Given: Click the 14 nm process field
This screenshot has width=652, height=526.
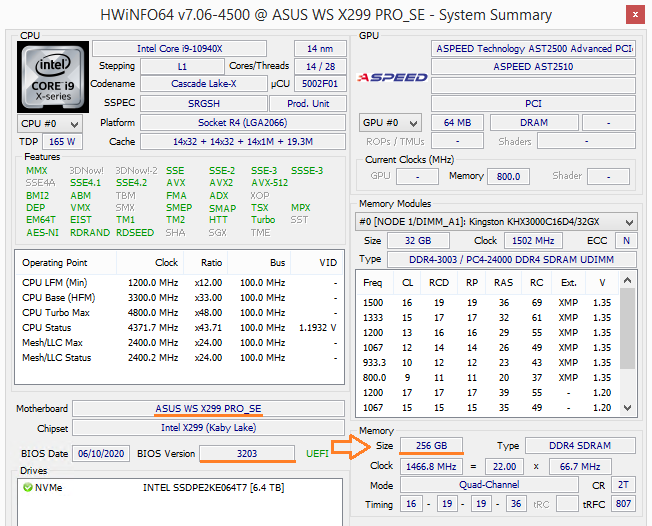Looking at the screenshot, I should coord(320,49).
